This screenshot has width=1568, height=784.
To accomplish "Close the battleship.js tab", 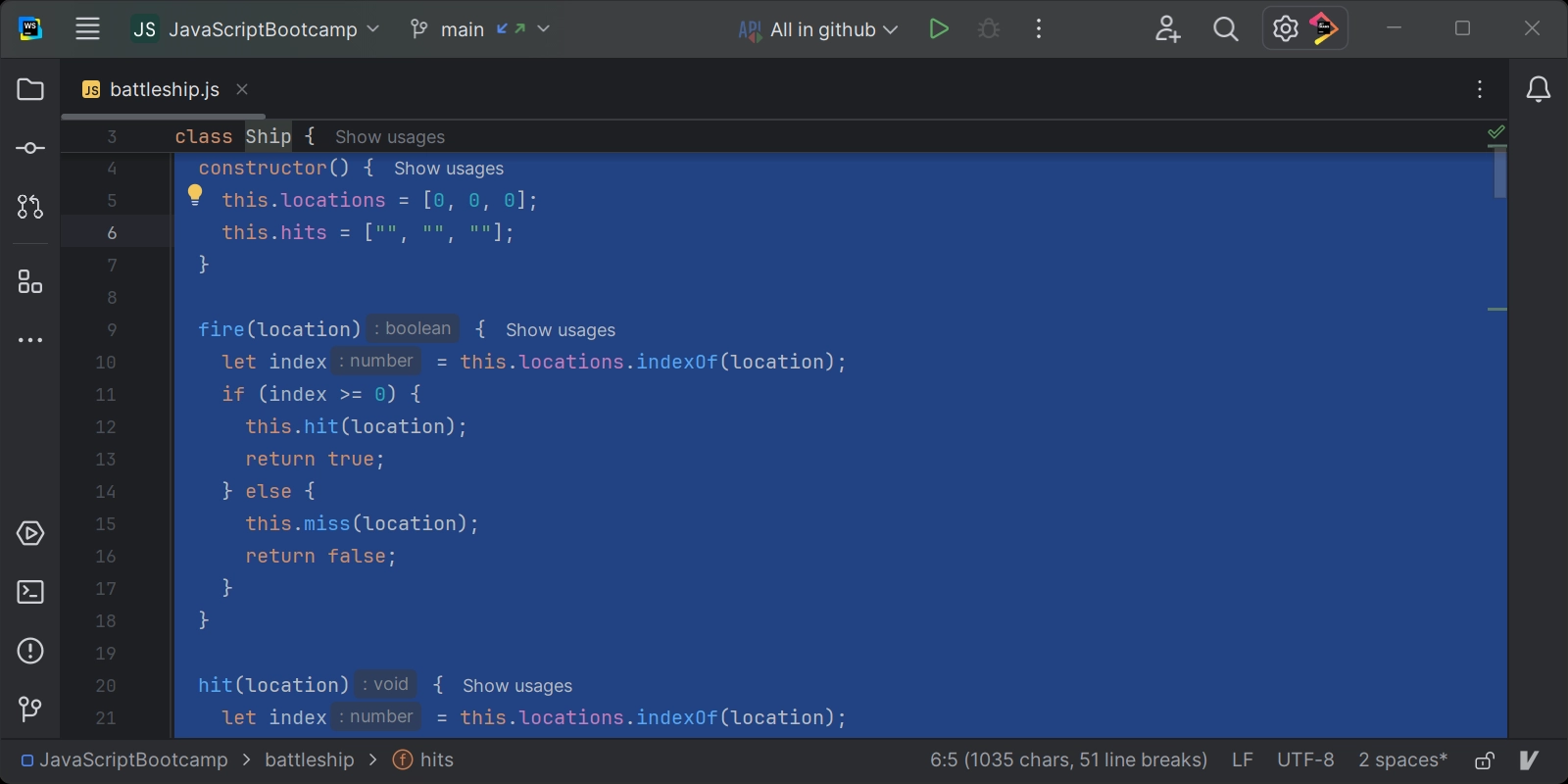I will (x=242, y=89).
